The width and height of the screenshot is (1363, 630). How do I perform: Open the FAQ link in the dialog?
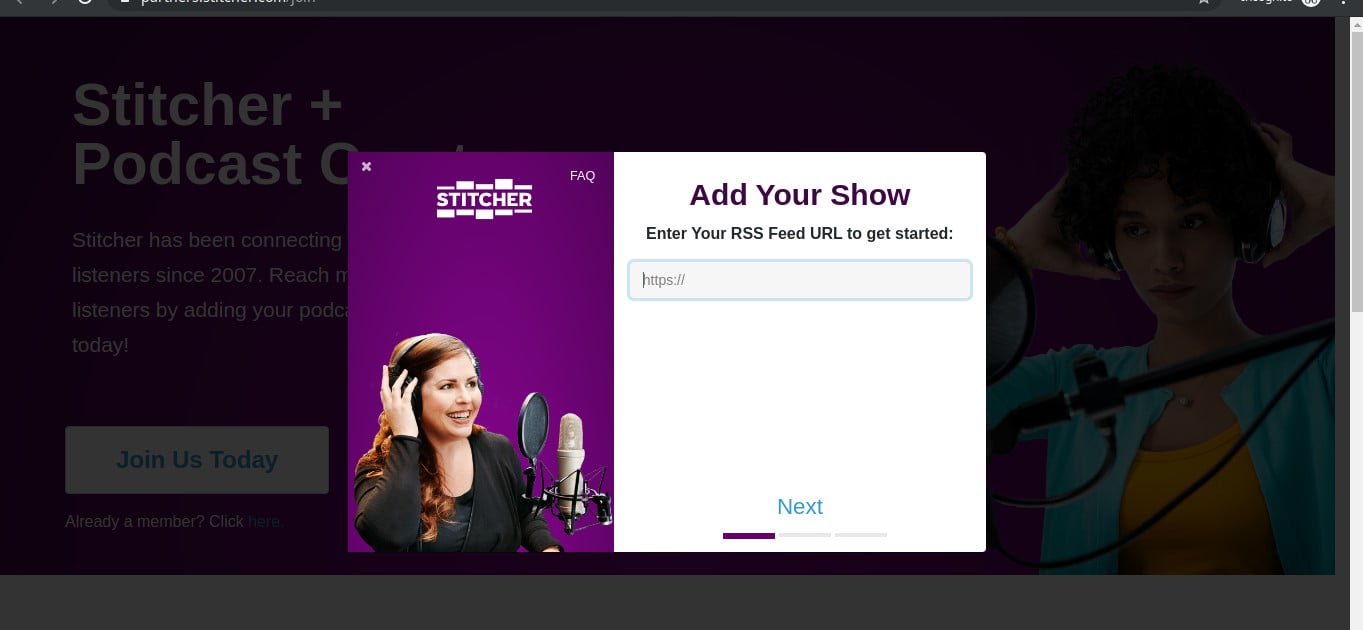pyautogui.click(x=582, y=176)
